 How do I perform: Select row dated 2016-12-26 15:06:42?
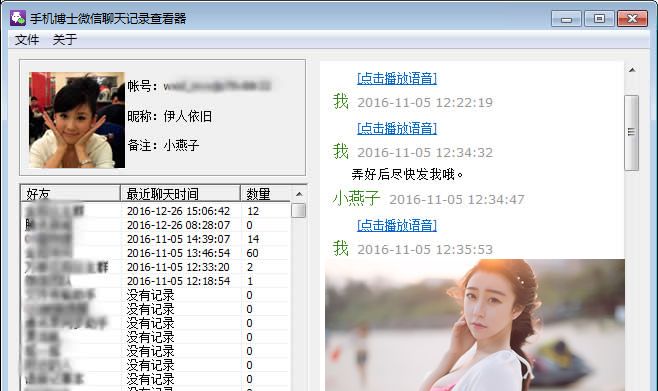point(155,211)
